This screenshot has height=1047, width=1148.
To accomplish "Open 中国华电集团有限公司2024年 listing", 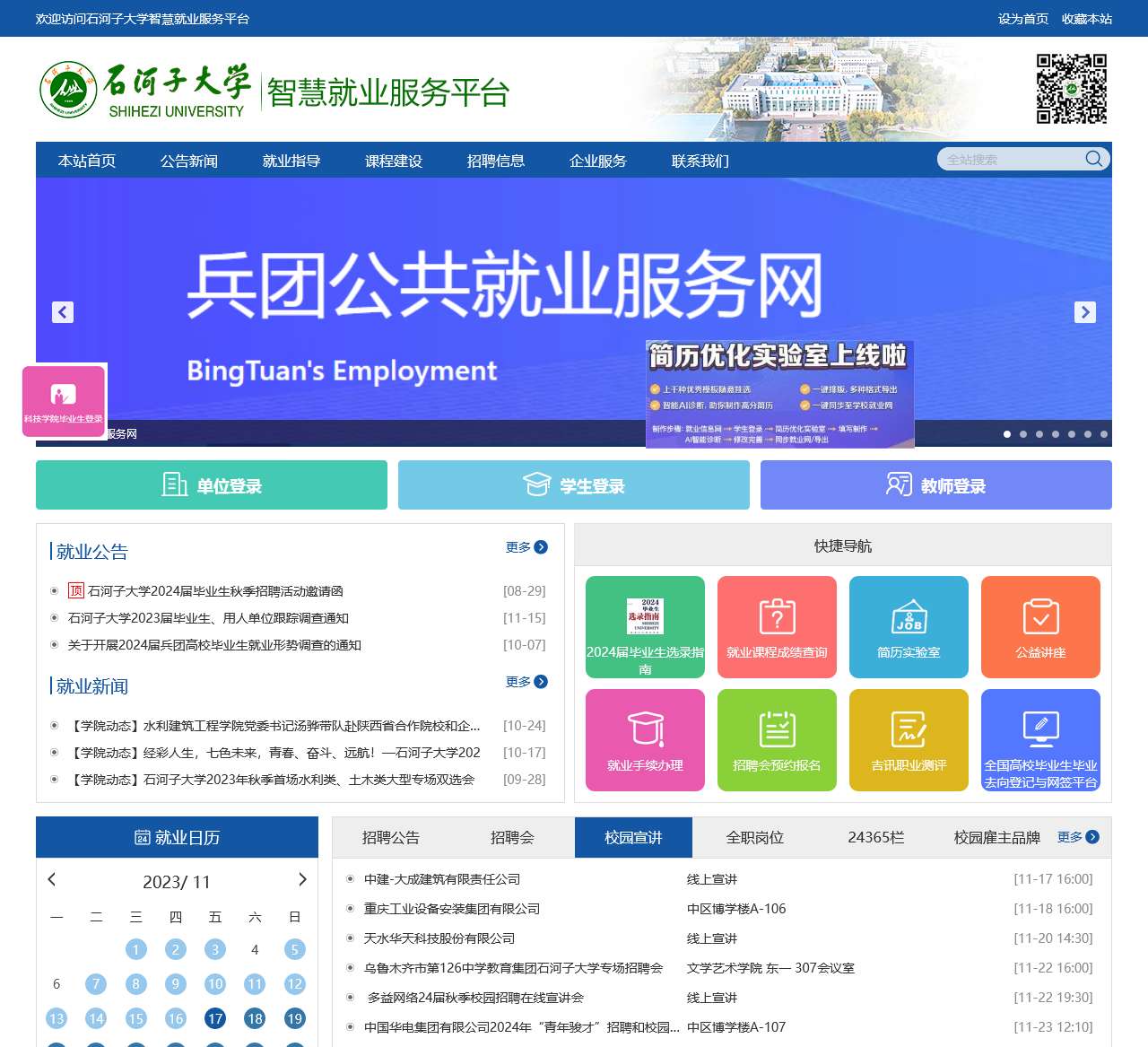I will point(522,1027).
